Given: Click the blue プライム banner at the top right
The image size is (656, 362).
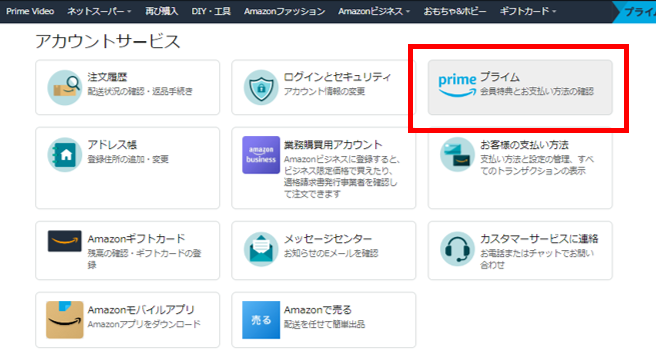Looking at the screenshot, I should pos(635,12).
